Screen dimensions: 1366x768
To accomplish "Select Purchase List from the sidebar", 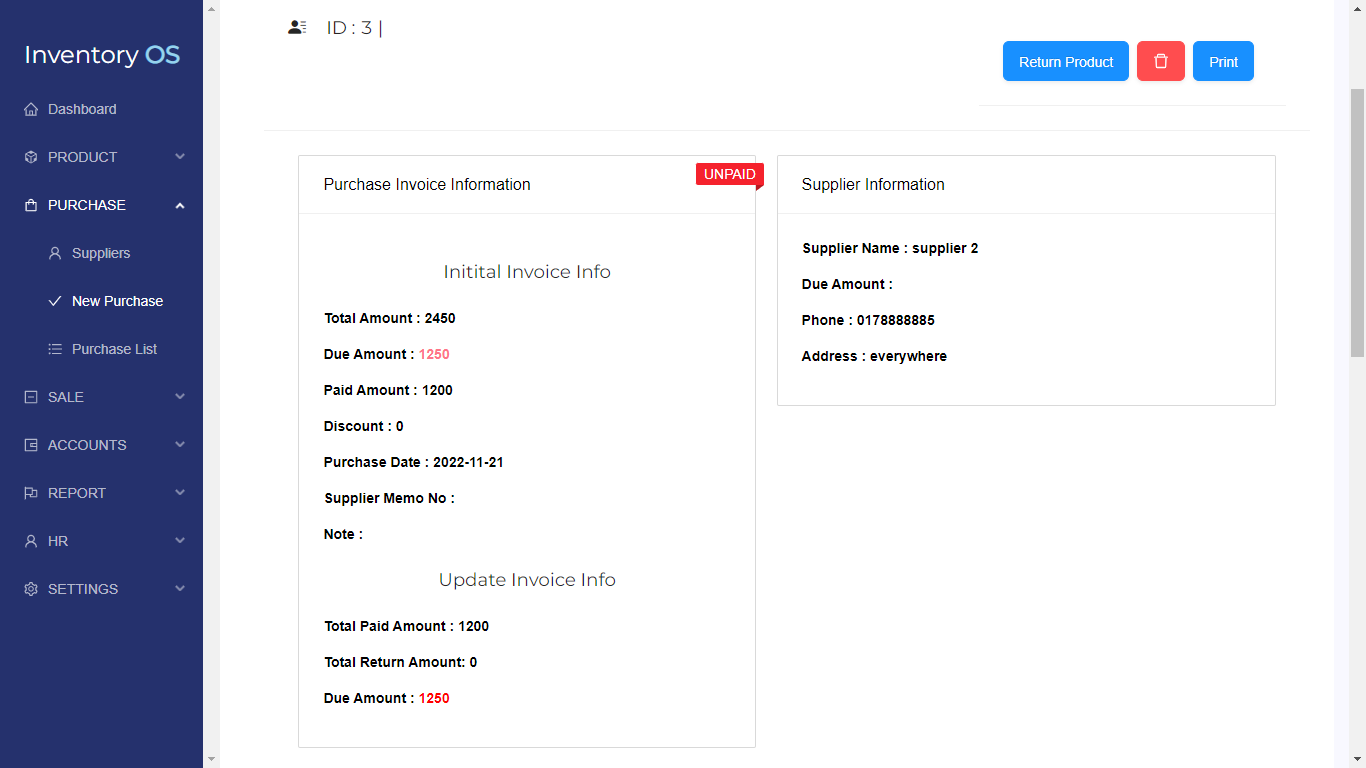I will (x=114, y=349).
